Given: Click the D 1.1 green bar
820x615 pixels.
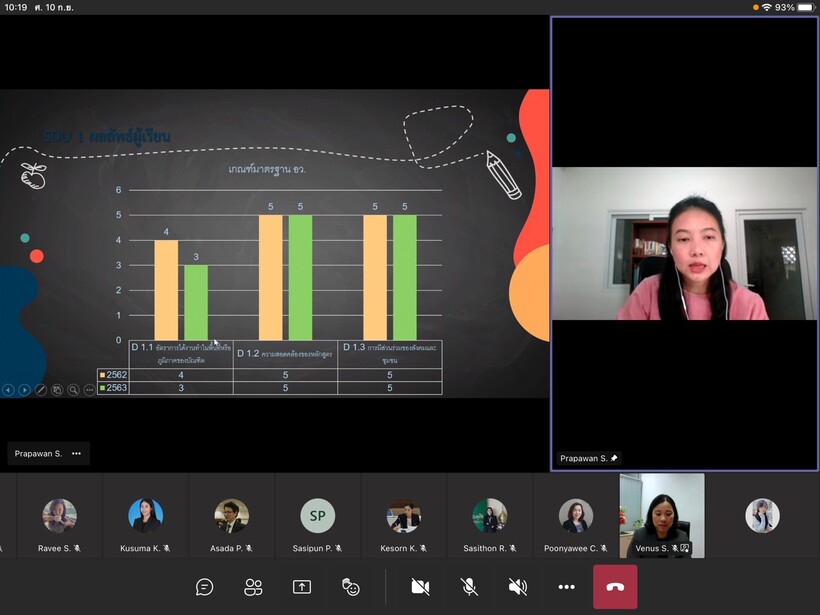Looking at the screenshot, I should pos(196,302).
